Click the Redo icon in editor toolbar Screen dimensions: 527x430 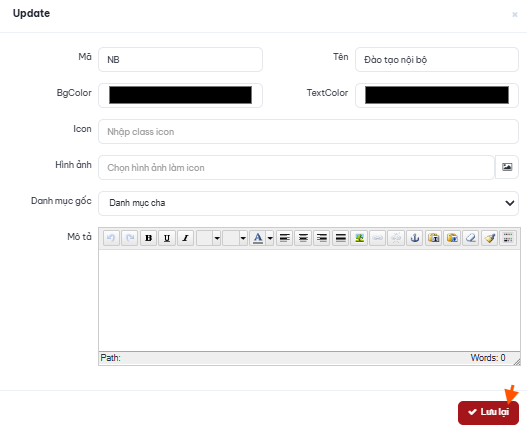[130, 238]
